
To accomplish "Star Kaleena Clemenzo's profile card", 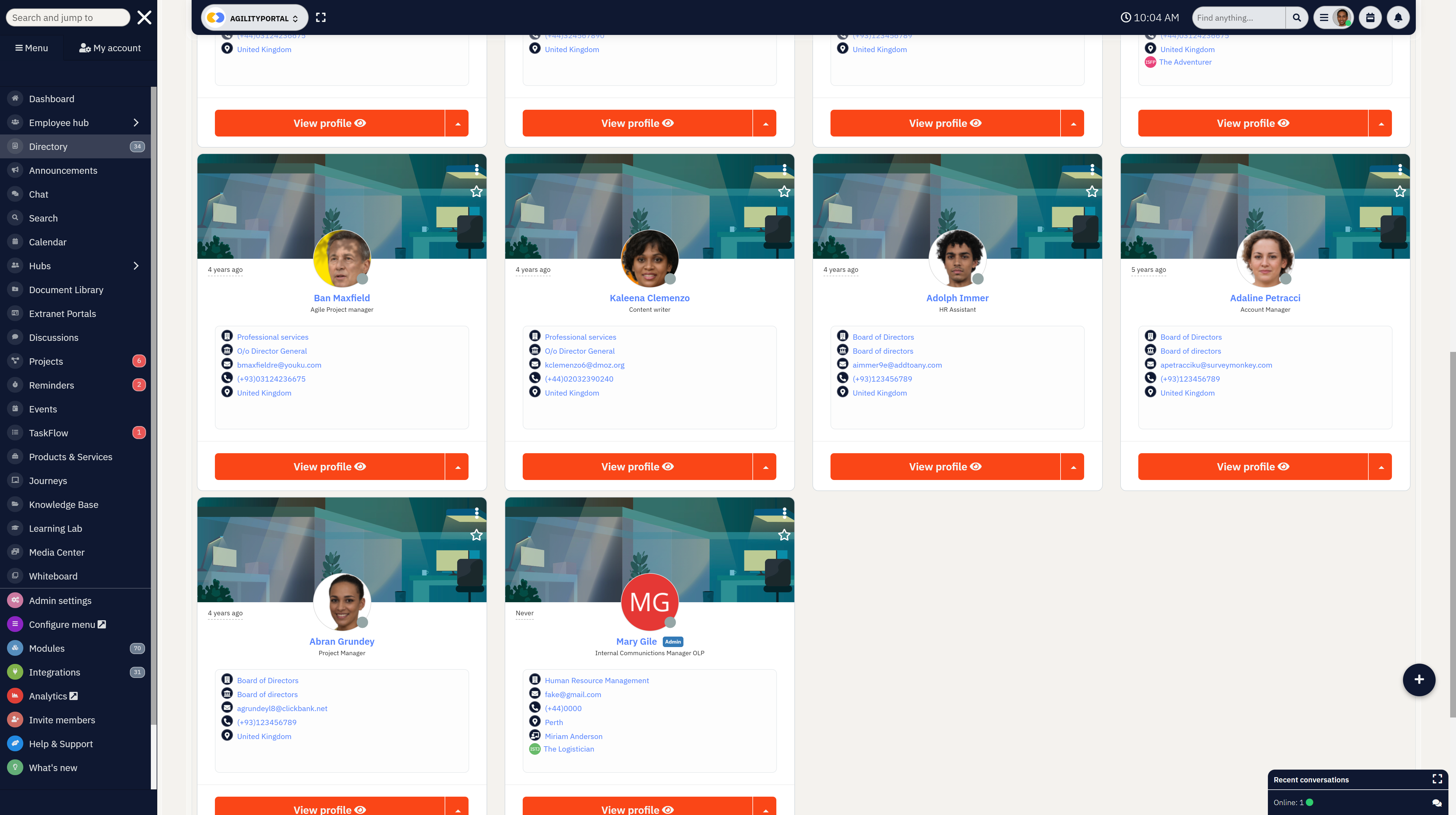I will tap(784, 192).
